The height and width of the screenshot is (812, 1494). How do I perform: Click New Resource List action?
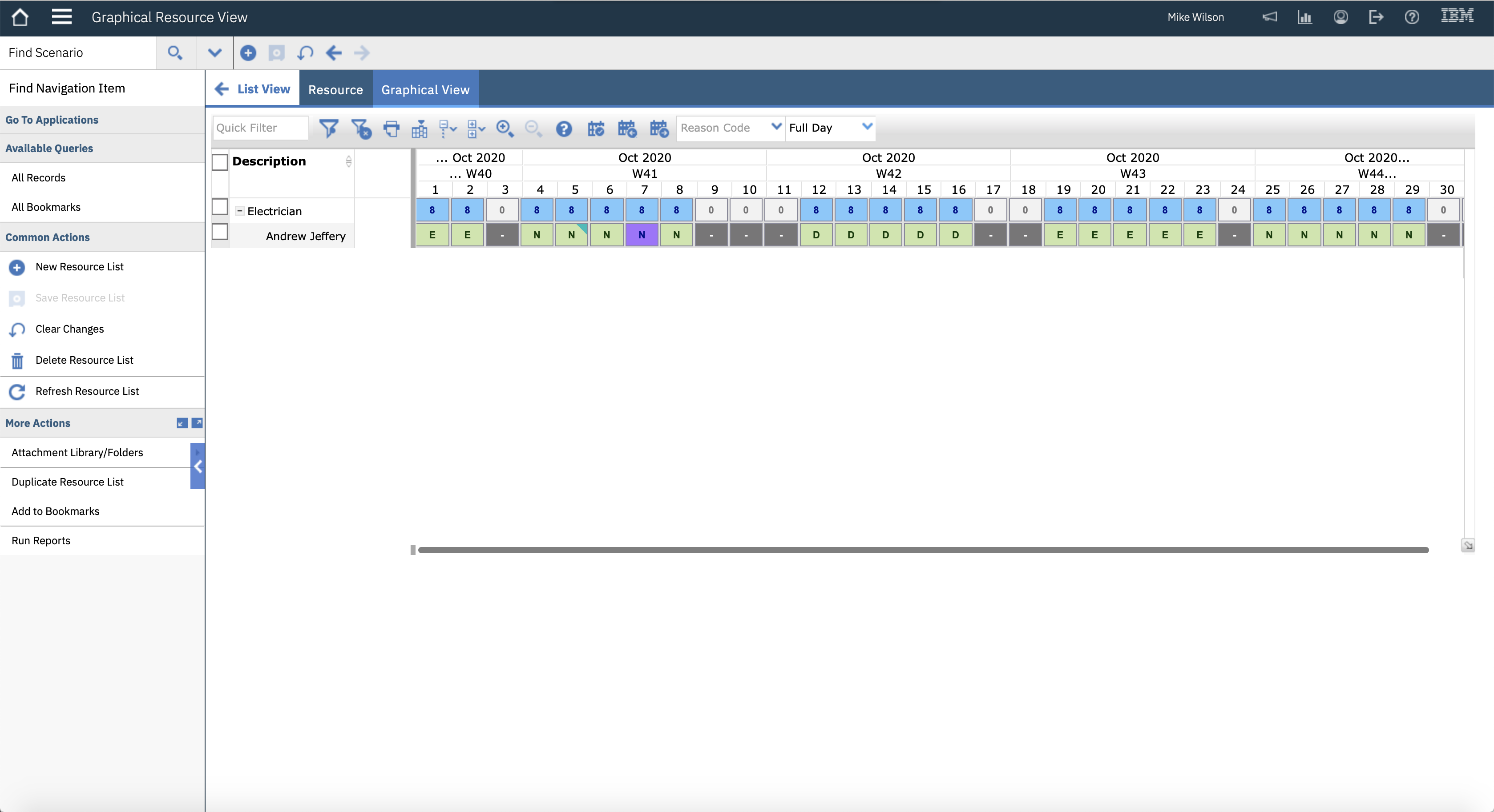coord(80,267)
